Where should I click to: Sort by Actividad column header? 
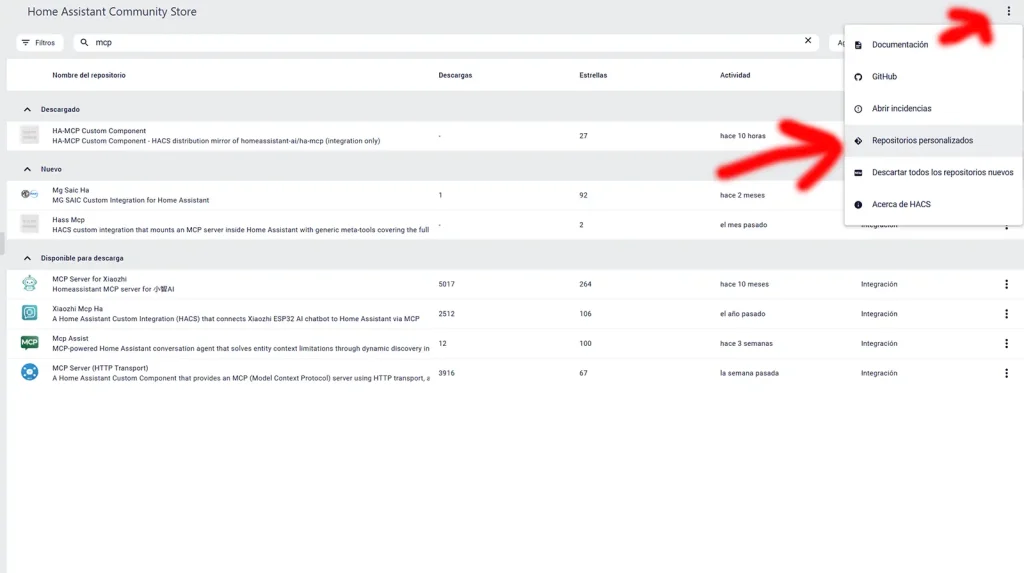[x=735, y=75]
